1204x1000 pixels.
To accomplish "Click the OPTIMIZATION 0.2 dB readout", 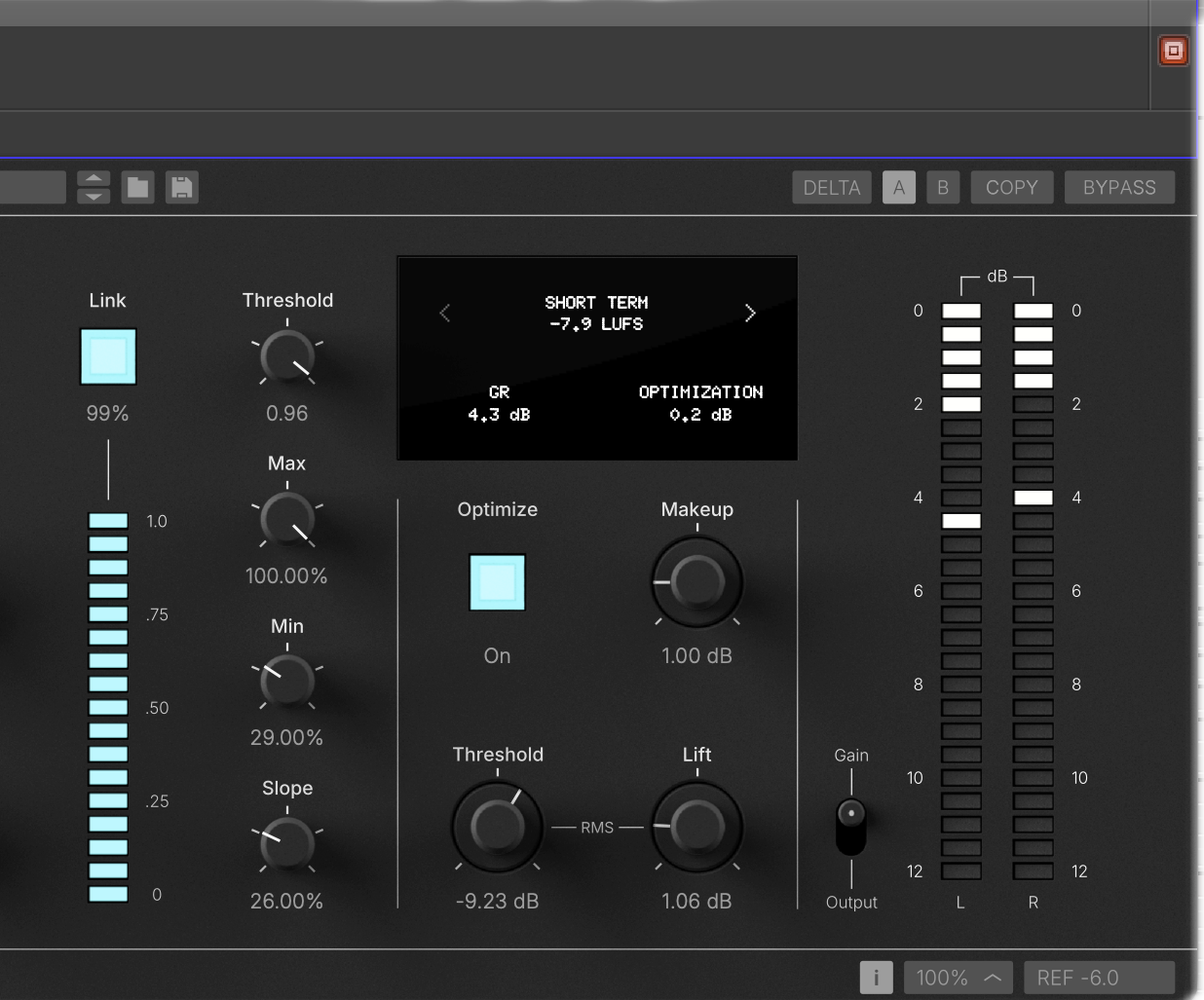I will (700, 403).
